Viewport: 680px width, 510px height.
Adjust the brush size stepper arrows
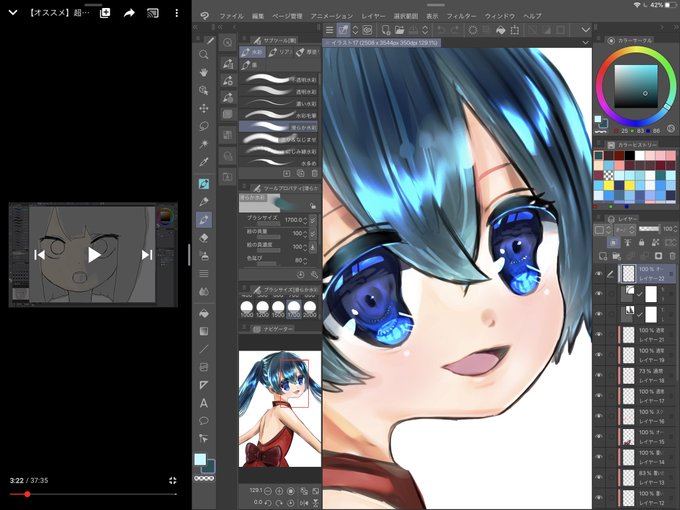[305, 220]
